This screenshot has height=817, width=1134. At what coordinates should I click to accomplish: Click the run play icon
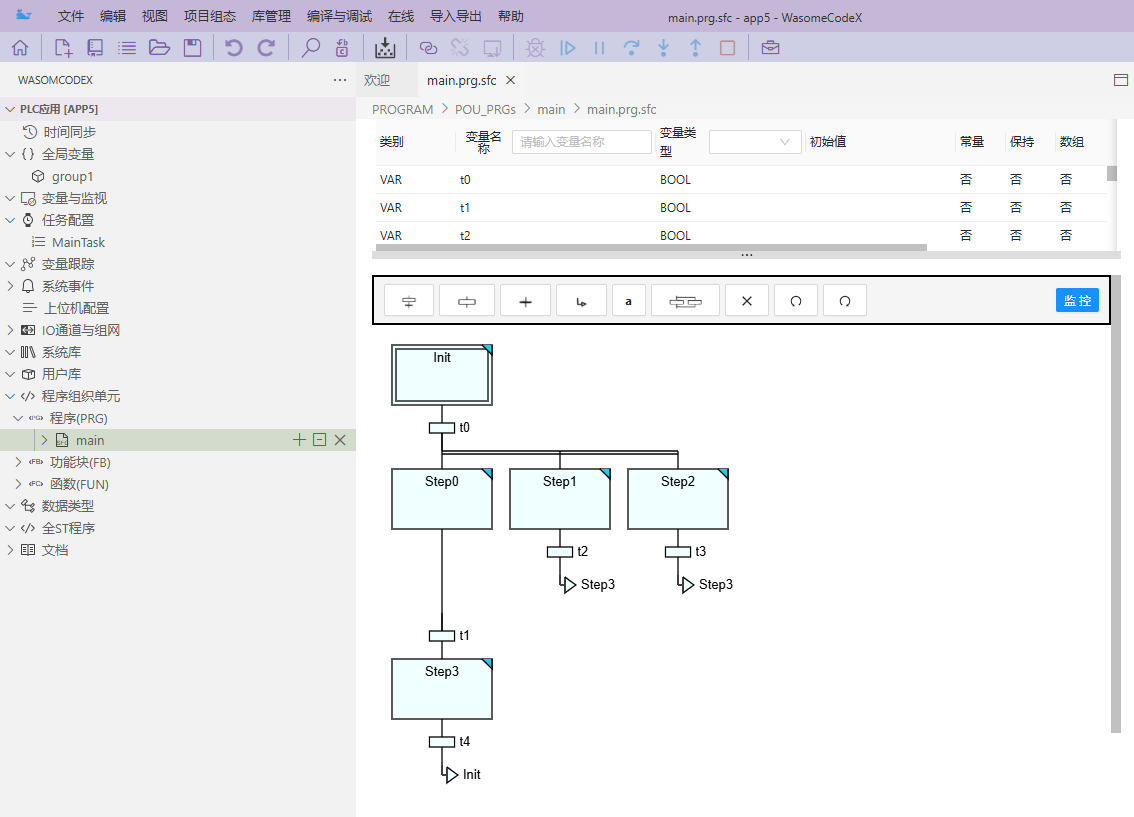[x=568, y=48]
